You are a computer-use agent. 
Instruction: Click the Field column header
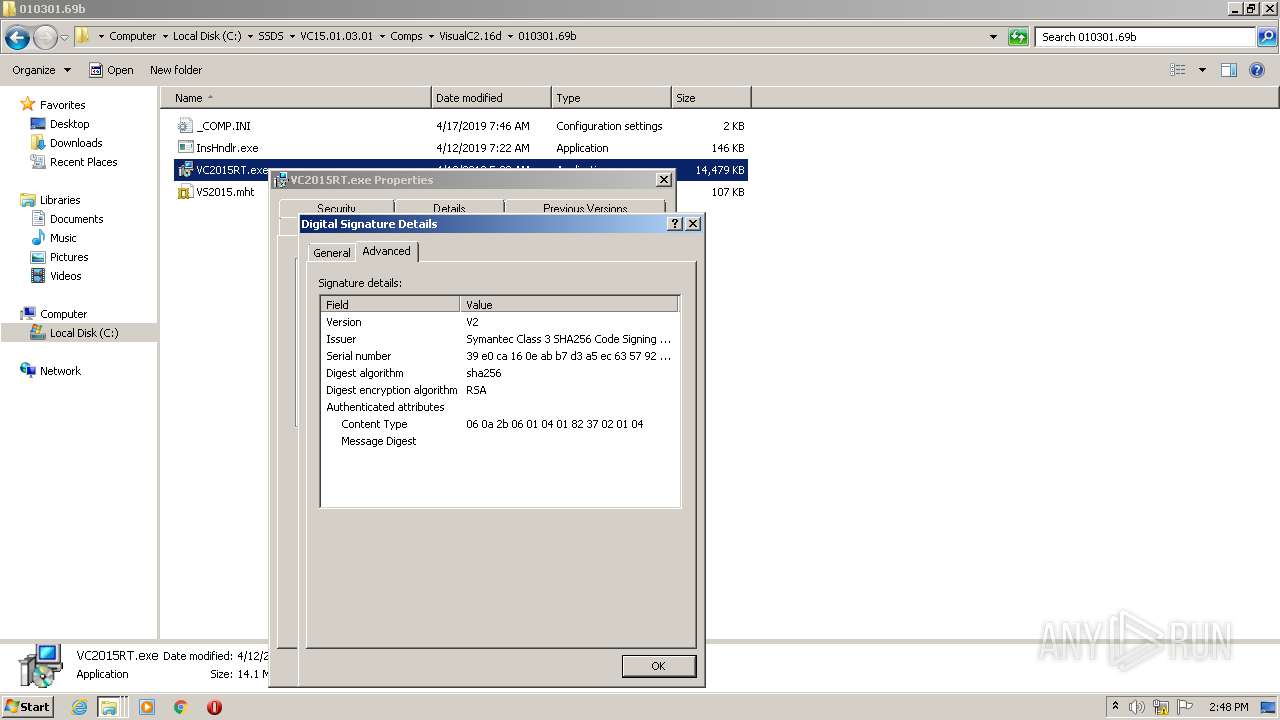(390, 304)
